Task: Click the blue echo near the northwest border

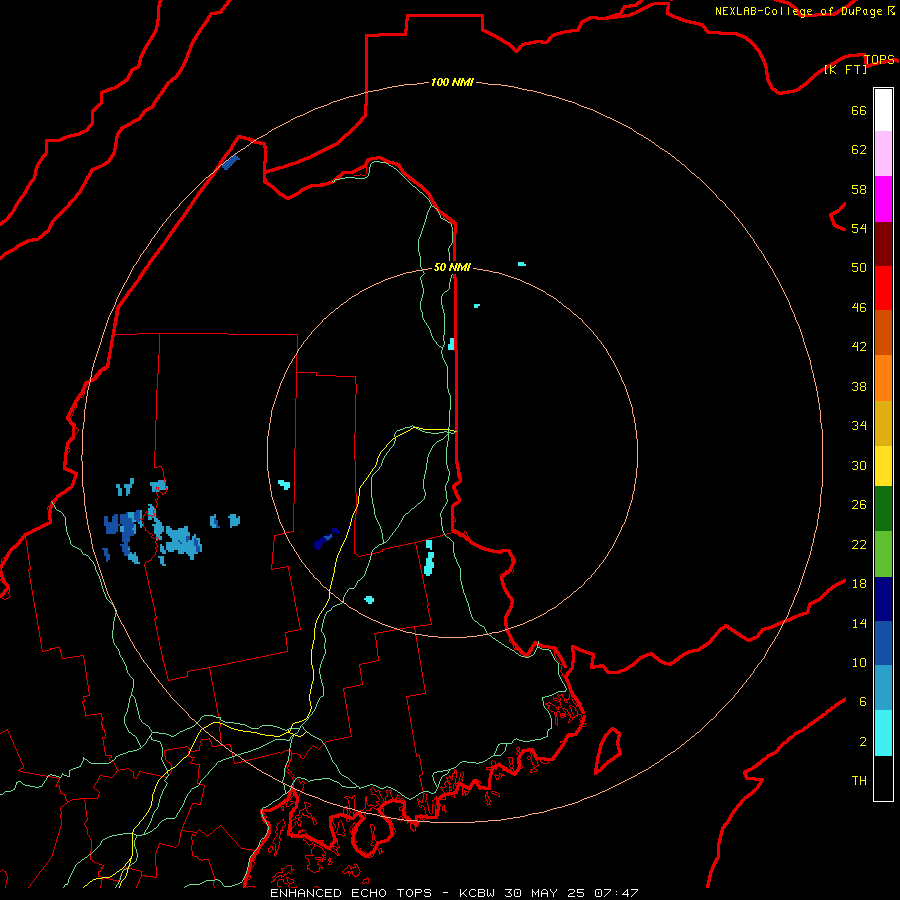Action: (230, 162)
